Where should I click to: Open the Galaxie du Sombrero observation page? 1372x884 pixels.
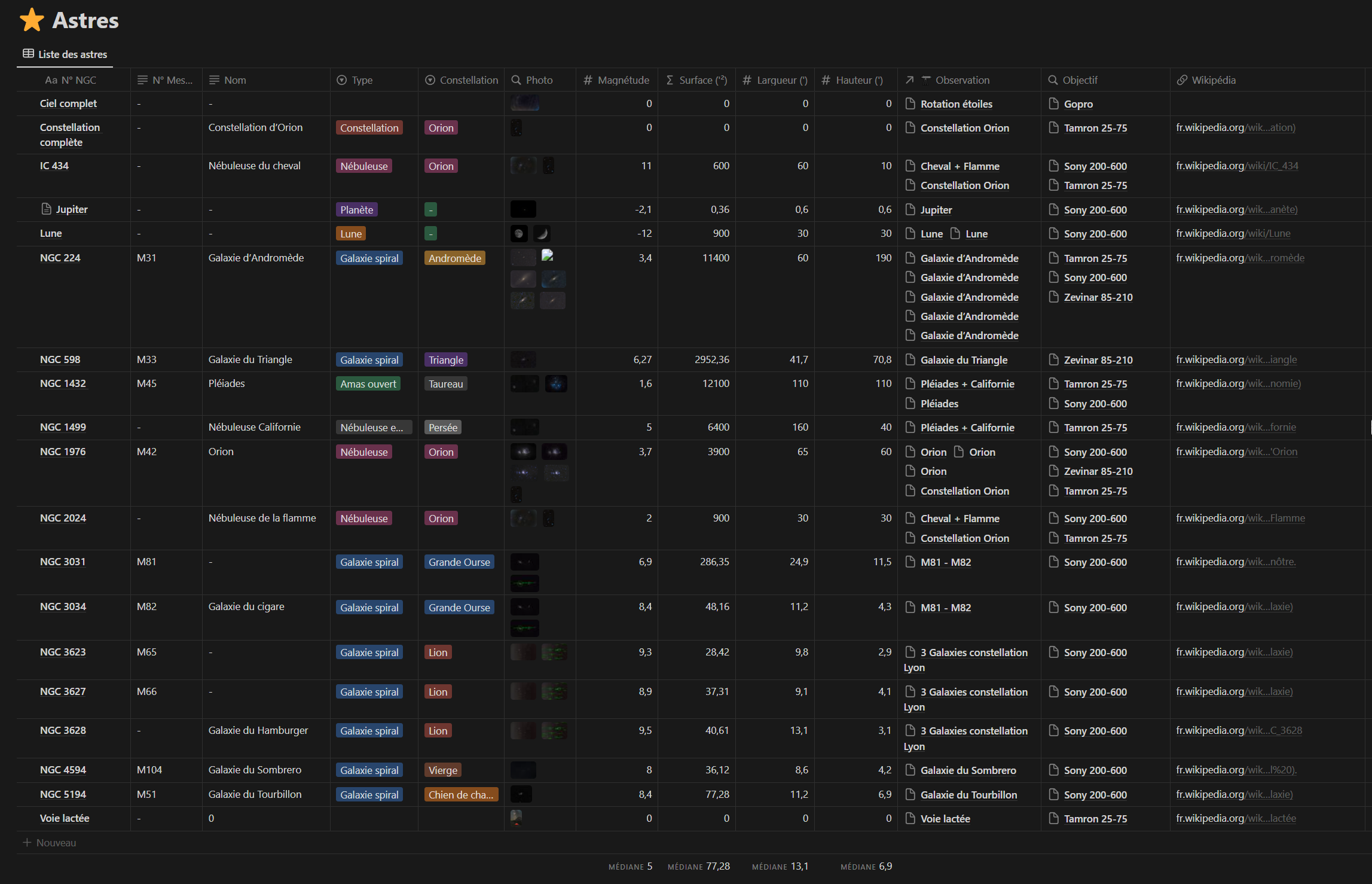tap(968, 770)
